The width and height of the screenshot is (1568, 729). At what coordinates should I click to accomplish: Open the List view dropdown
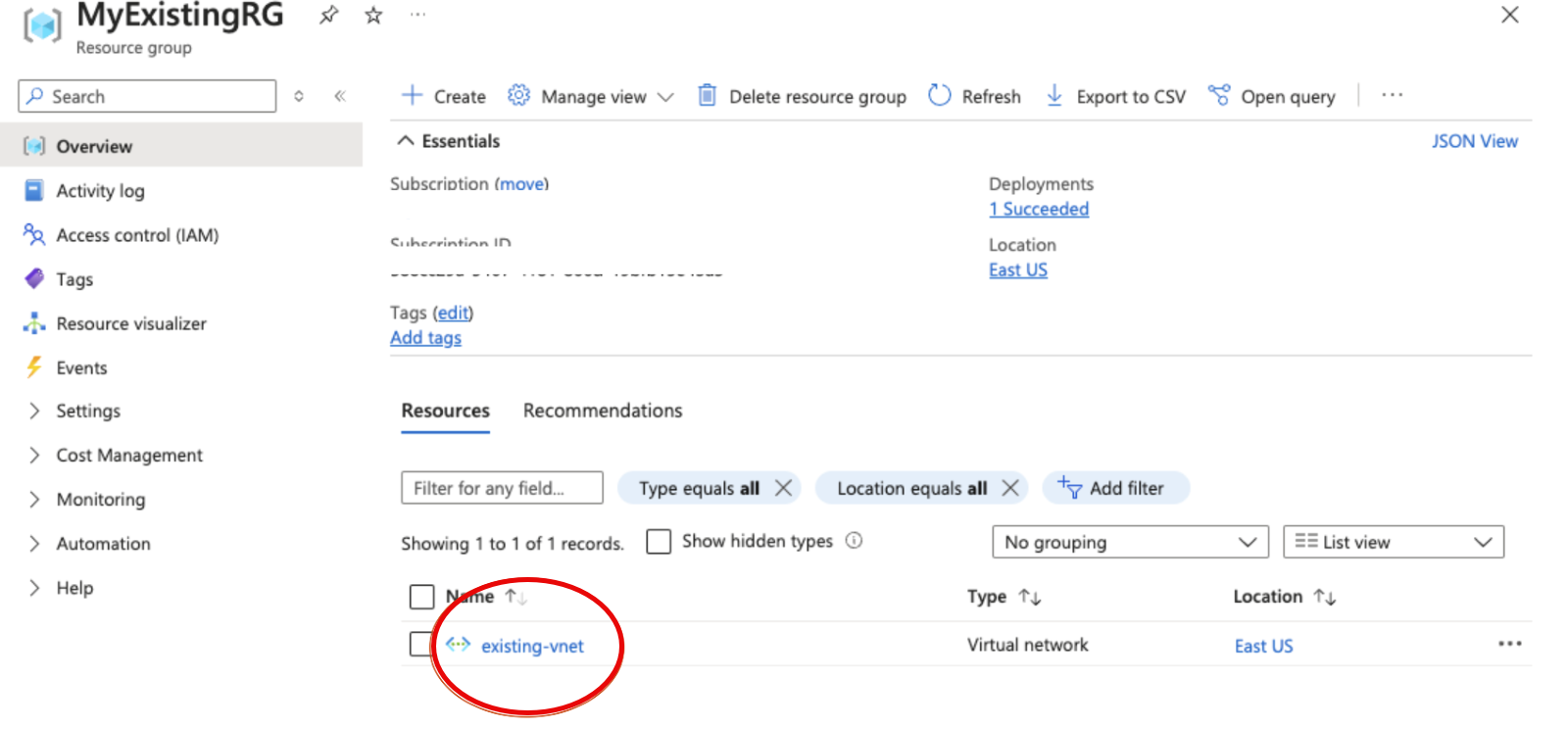[1393, 542]
